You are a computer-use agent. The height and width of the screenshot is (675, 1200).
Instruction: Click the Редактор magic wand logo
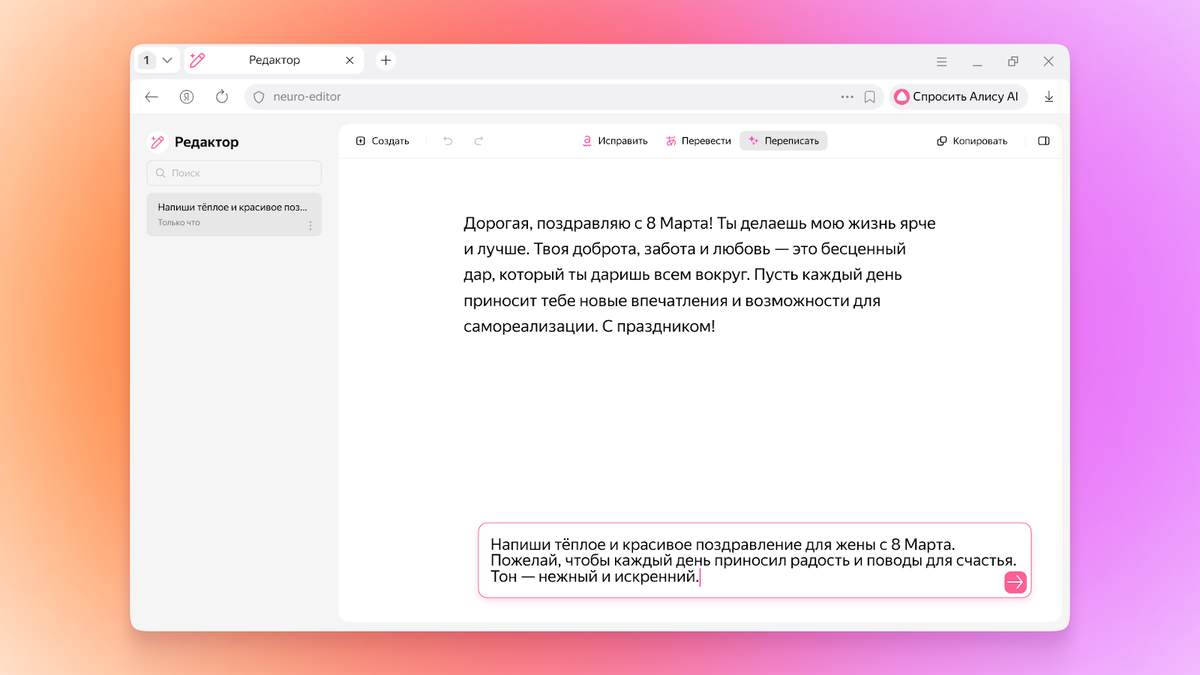[x=157, y=142]
